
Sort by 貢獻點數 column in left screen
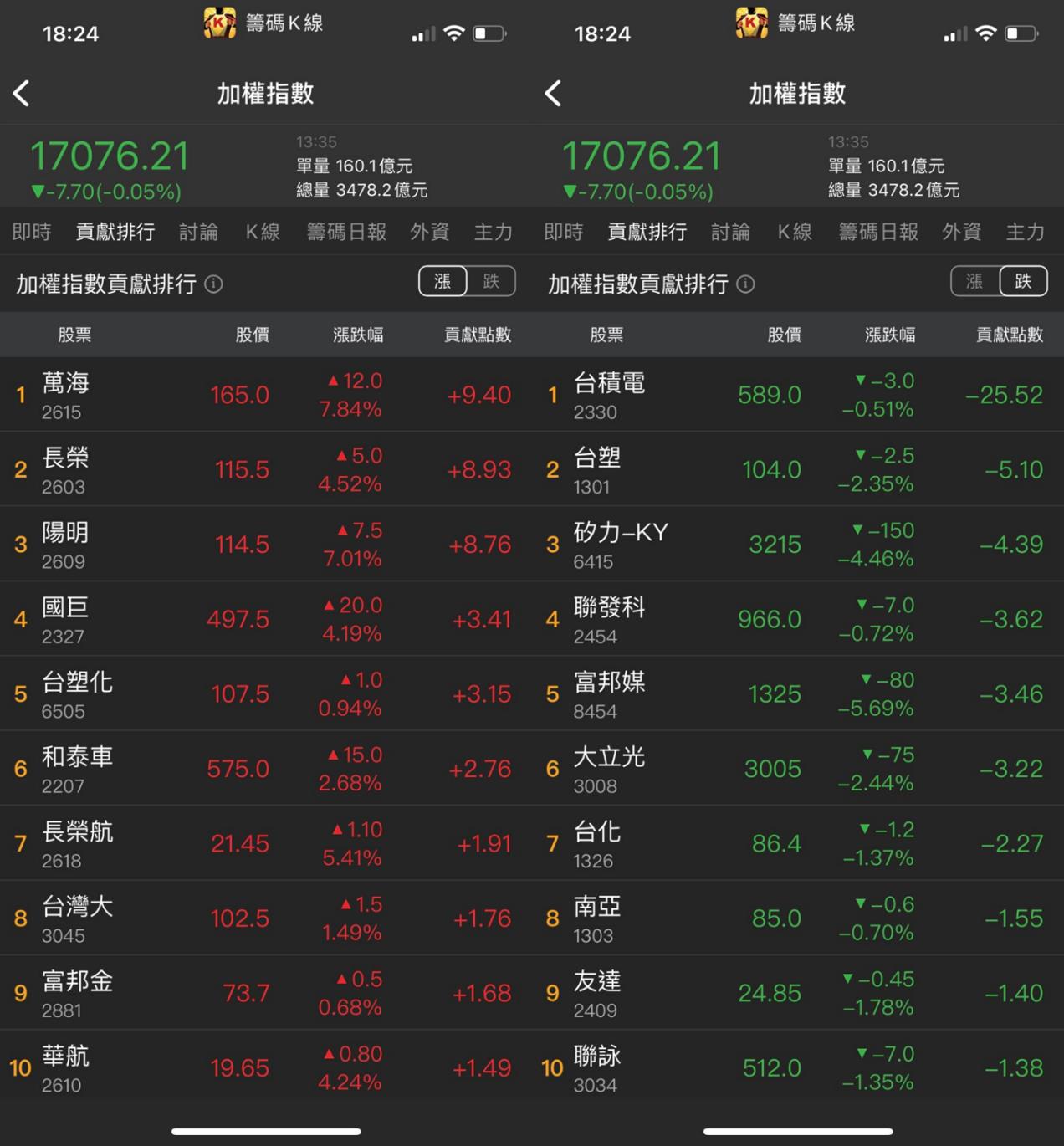(478, 335)
